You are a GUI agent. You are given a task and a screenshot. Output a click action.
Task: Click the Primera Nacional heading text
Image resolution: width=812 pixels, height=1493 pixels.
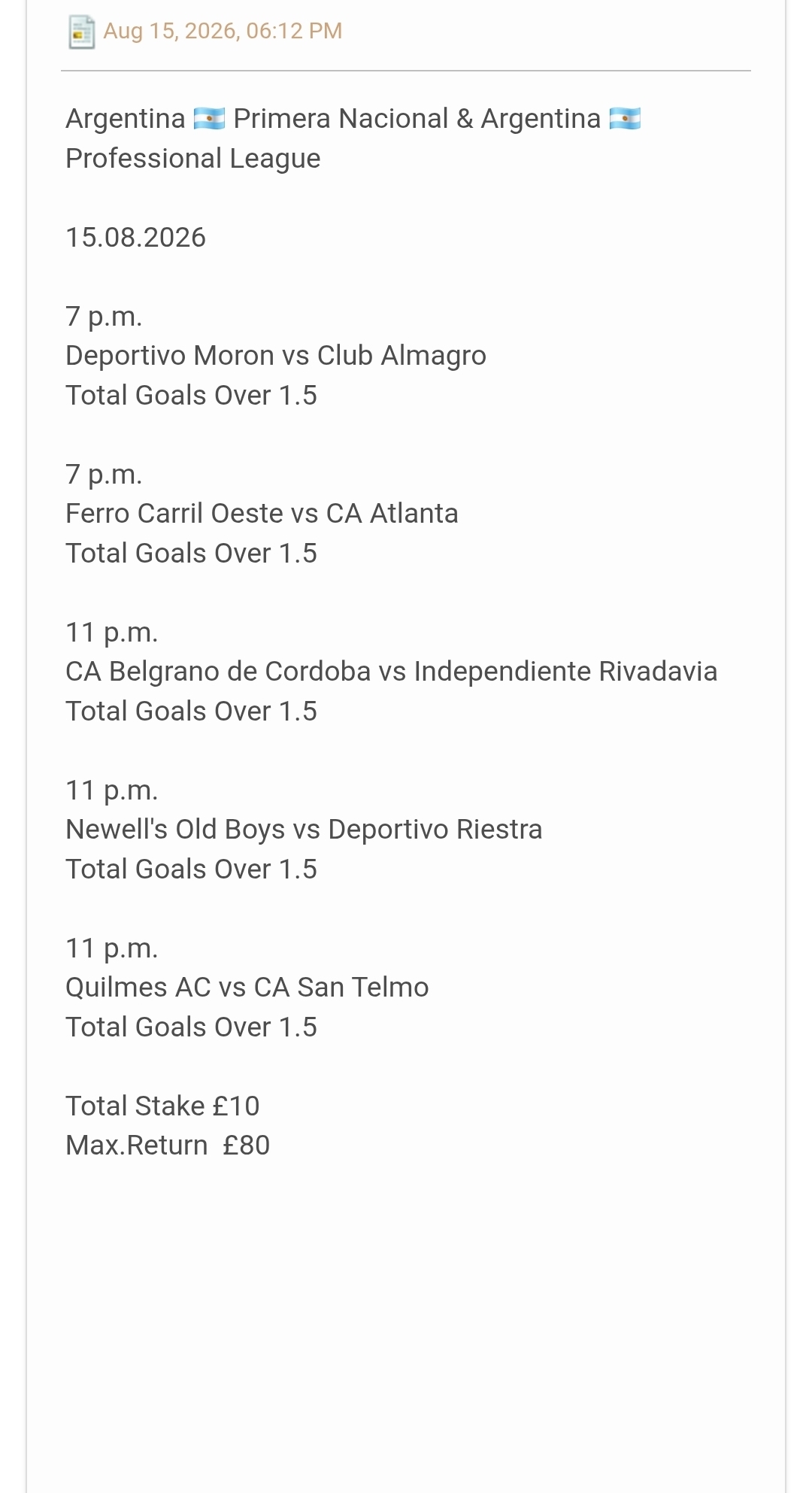coord(341,119)
